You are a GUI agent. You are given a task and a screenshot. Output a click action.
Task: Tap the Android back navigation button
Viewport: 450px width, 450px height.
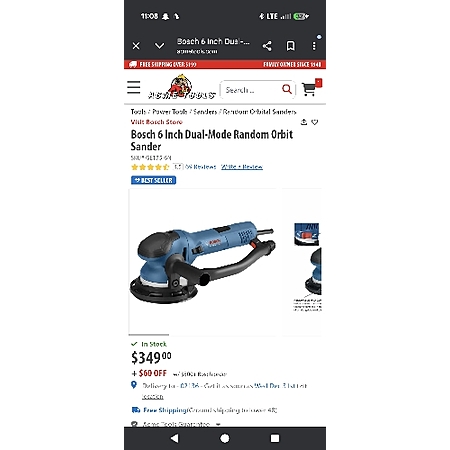pos(175,438)
